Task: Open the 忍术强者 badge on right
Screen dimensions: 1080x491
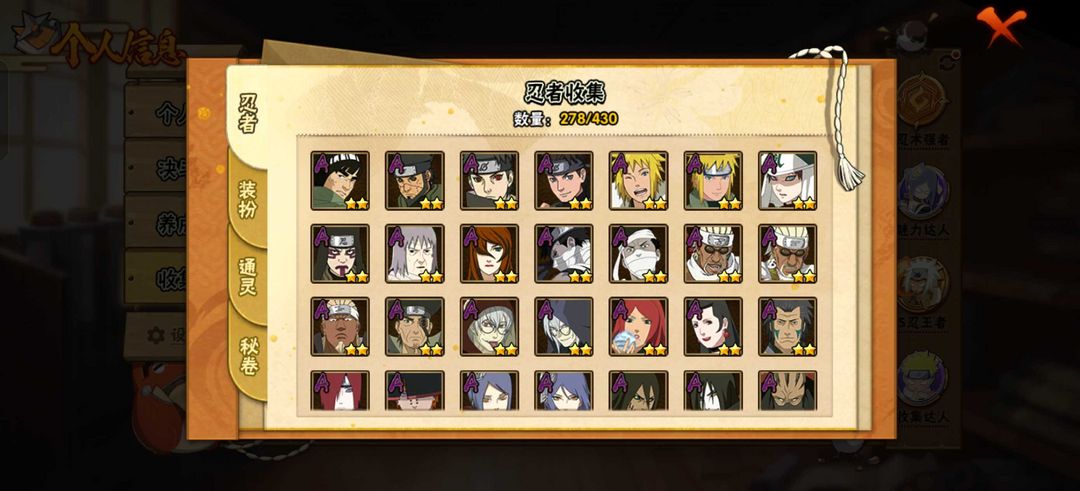Action: [x=923, y=110]
